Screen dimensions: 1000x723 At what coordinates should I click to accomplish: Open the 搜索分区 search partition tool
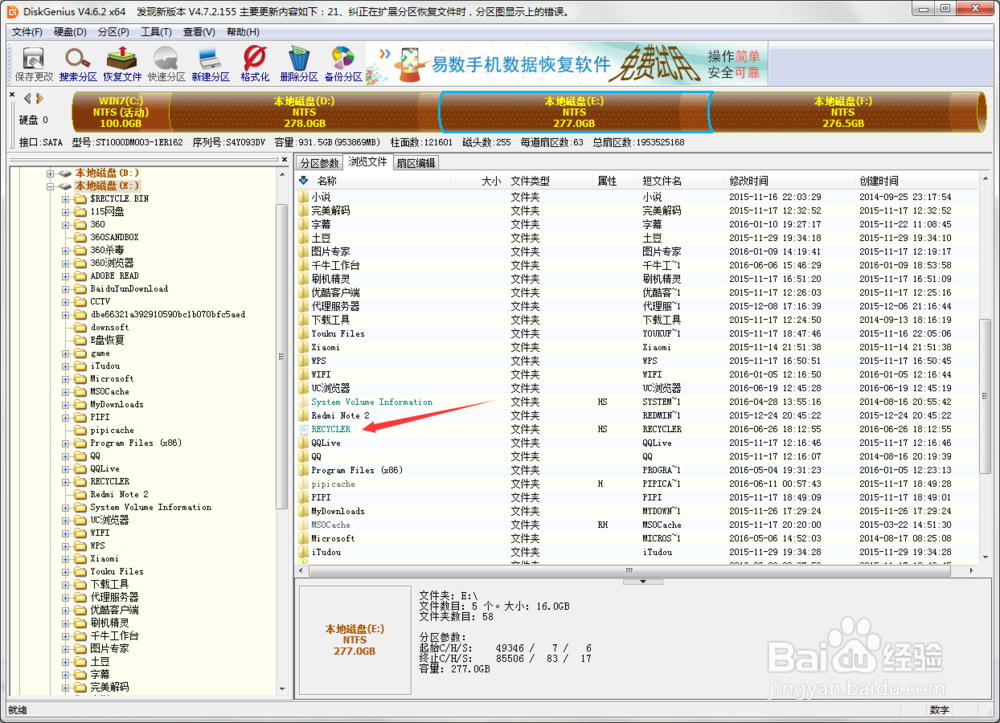[x=78, y=64]
